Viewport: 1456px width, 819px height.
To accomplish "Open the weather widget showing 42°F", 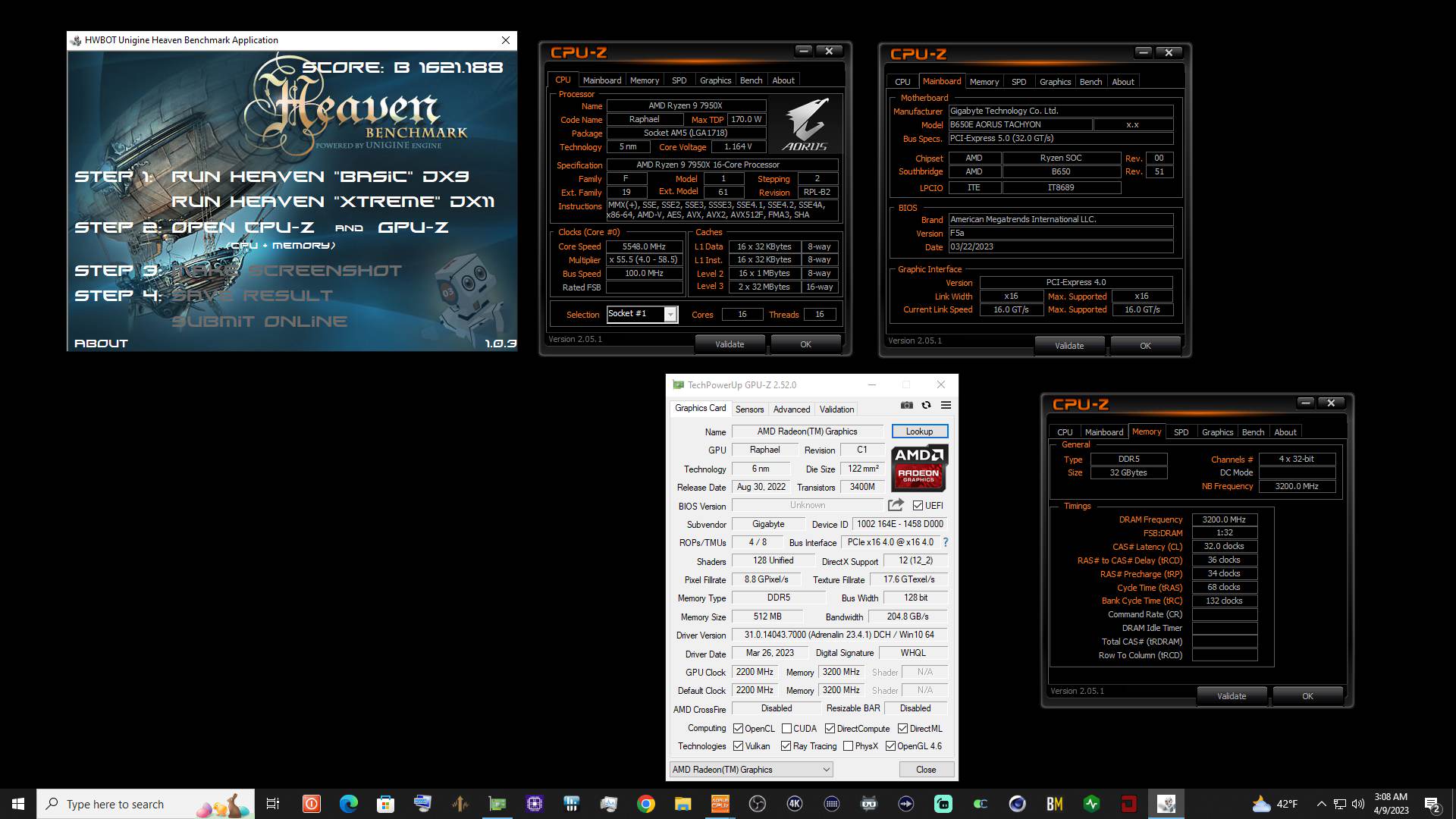I will [1275, 804].
